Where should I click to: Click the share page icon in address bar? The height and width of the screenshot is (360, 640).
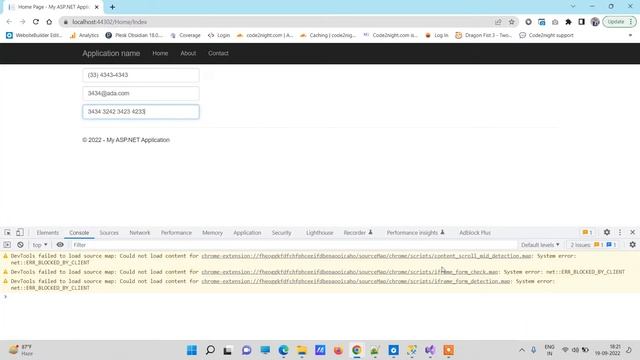(498, 22)
